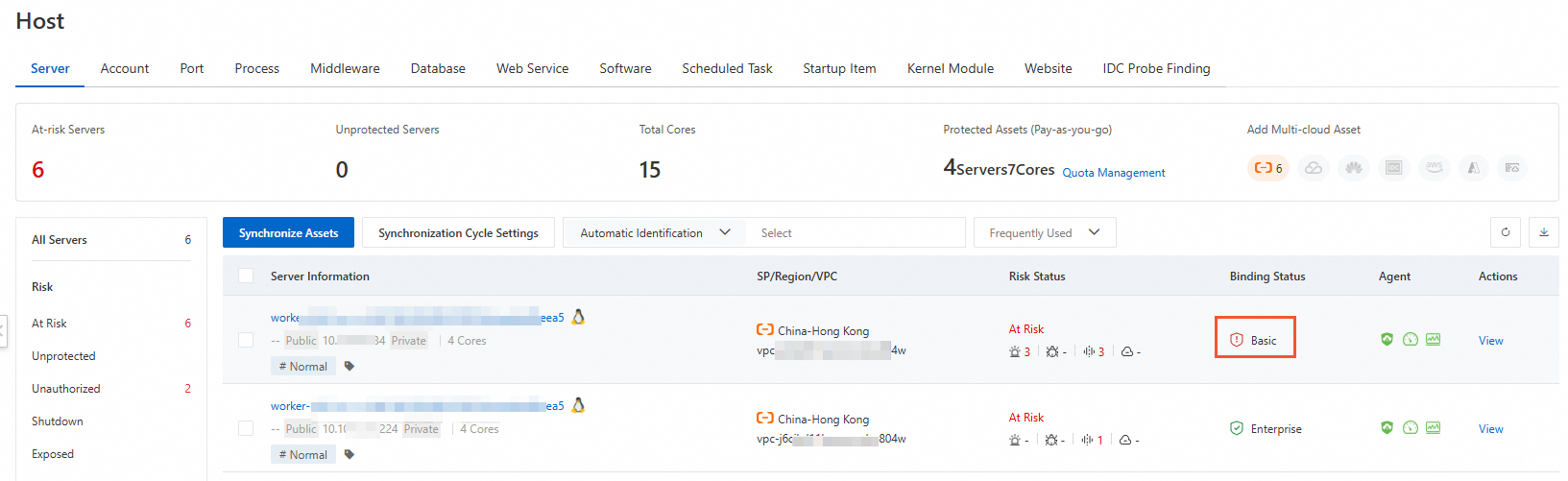
Task: Open the Automatic Identification dropdown
Action: [x=655, y=232]
